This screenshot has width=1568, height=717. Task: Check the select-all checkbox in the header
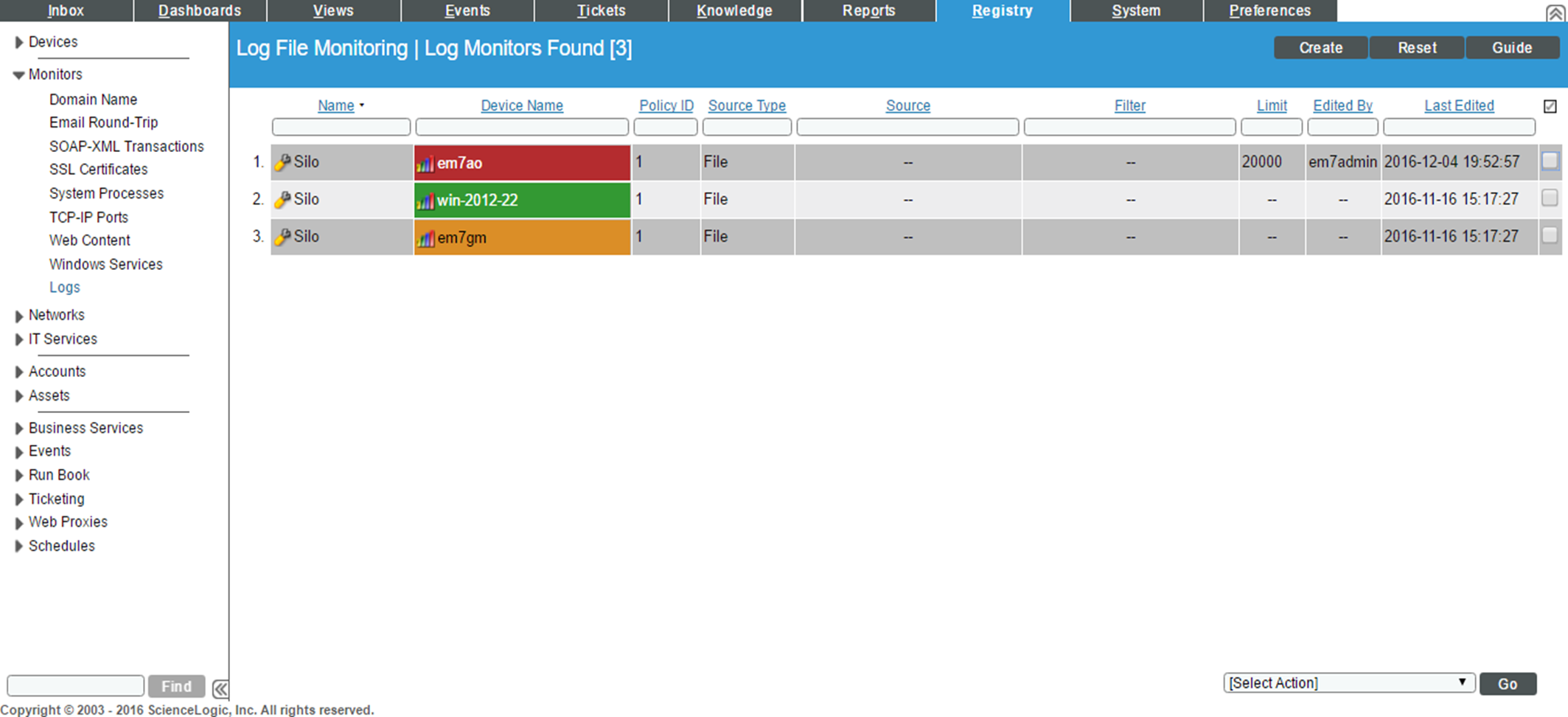[1549, 105]
